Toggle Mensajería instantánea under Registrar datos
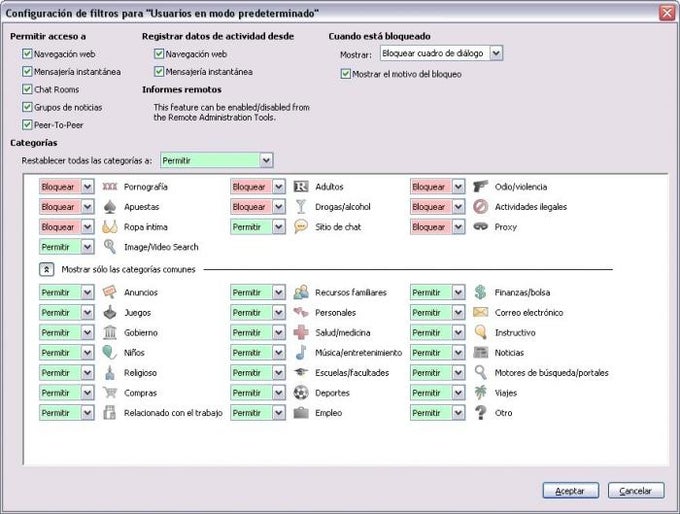This screenshot has height=514, width=680. (x=159, y=72)
